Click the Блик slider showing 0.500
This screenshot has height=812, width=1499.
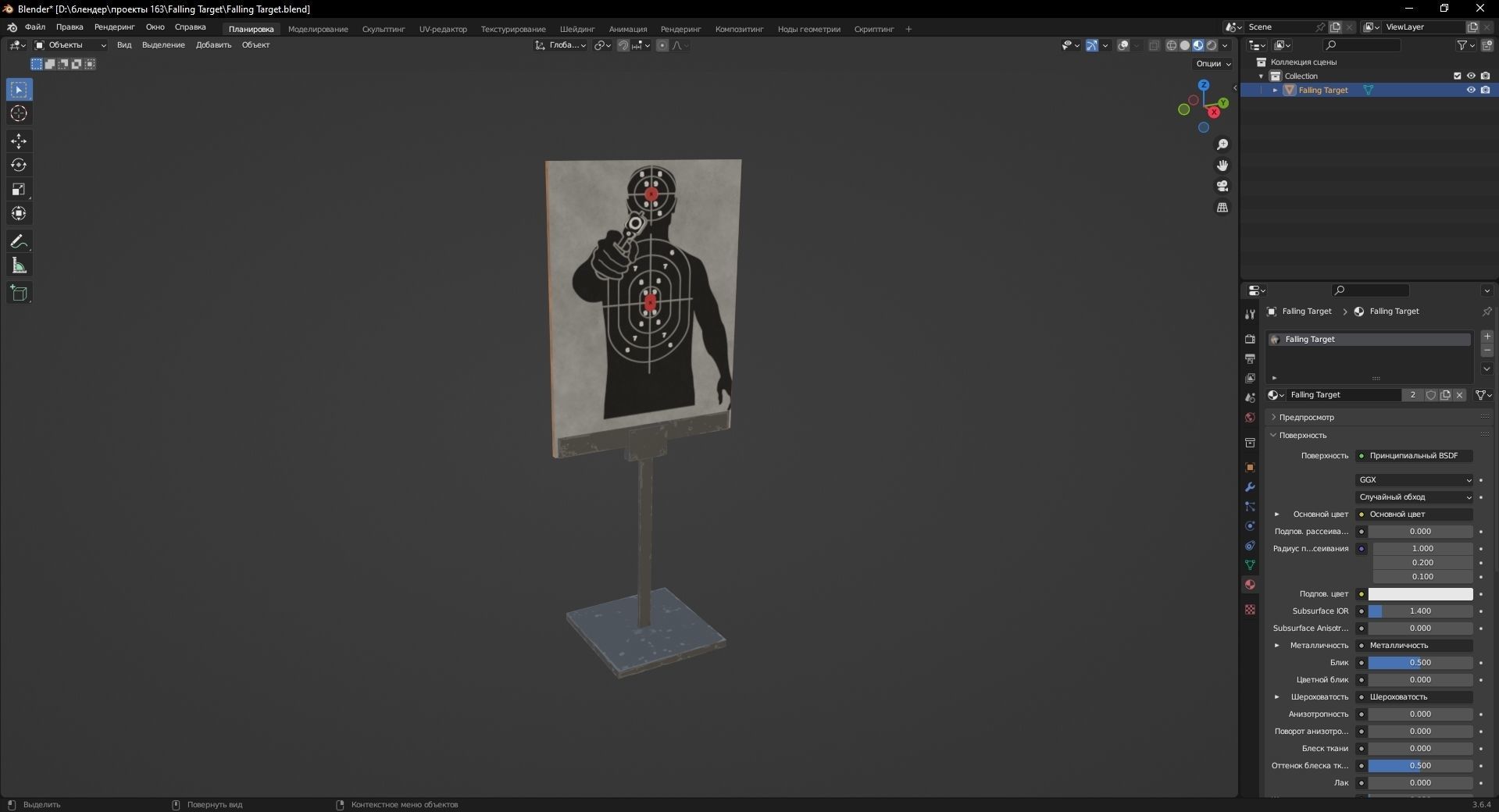pyautogui.click(x=1420, y=663)
